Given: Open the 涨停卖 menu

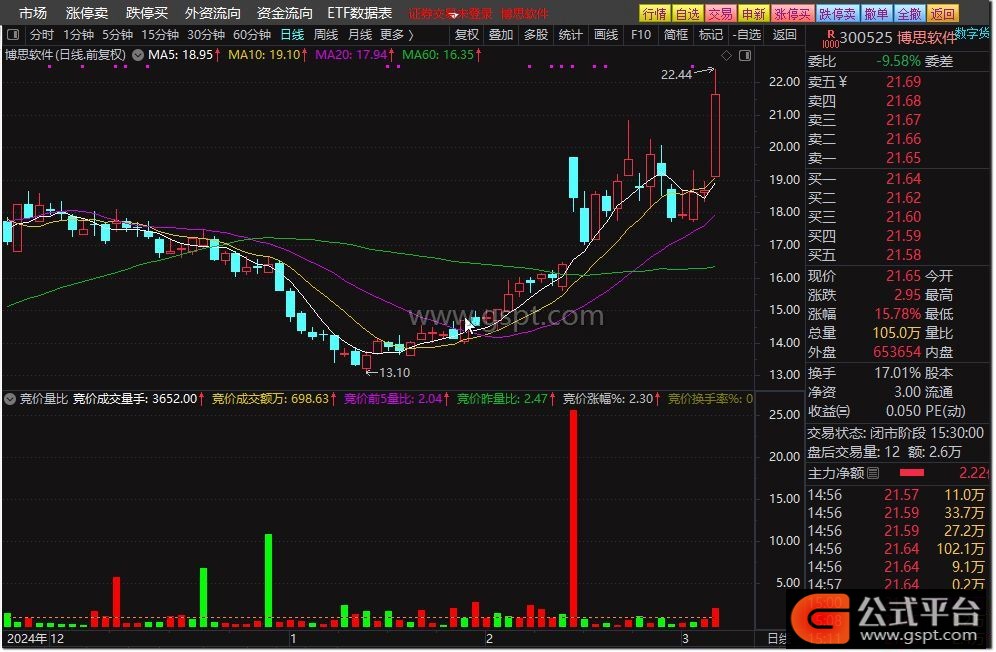Looking at the screenshot, I should (x=87, y=13).
